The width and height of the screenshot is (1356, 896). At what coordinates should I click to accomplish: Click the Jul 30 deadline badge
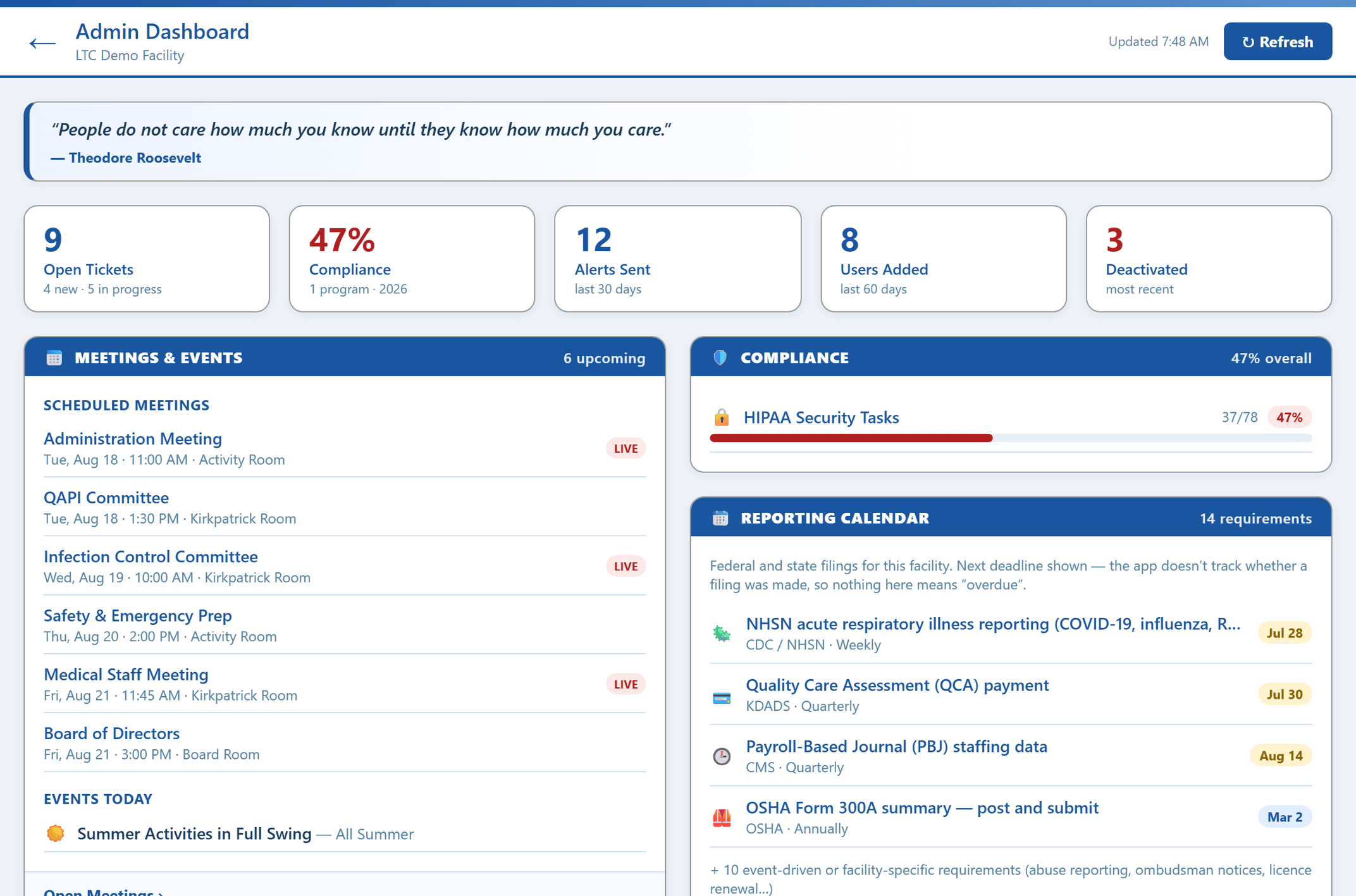coord(1285,694)
